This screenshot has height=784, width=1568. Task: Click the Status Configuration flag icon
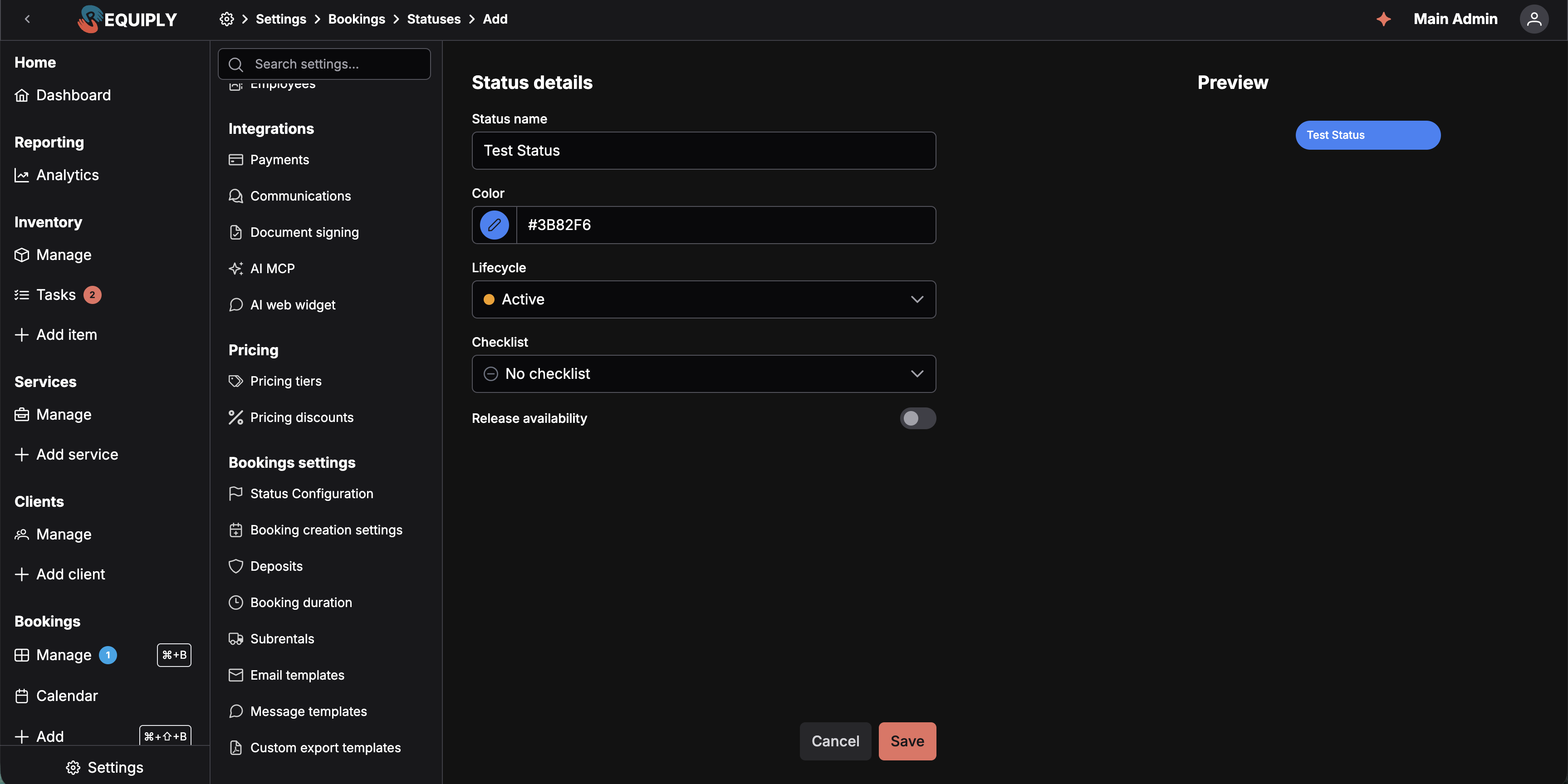pyautogui.click(x=235, y=494)
